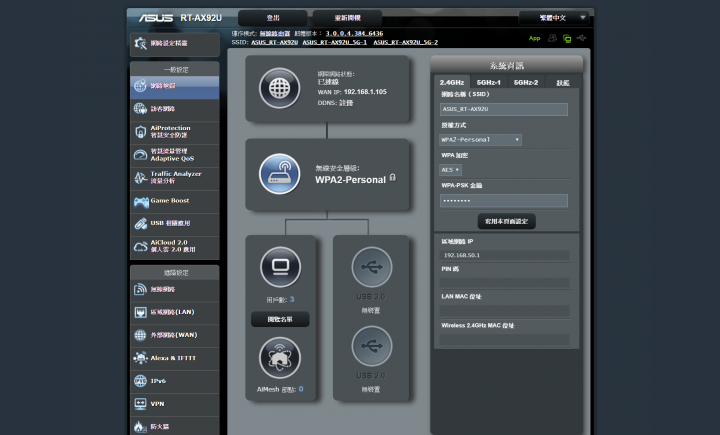The width and height of the screenshot is (720, 435).
Task: Click the ASUS logo
Action: [x=156, y=18]
